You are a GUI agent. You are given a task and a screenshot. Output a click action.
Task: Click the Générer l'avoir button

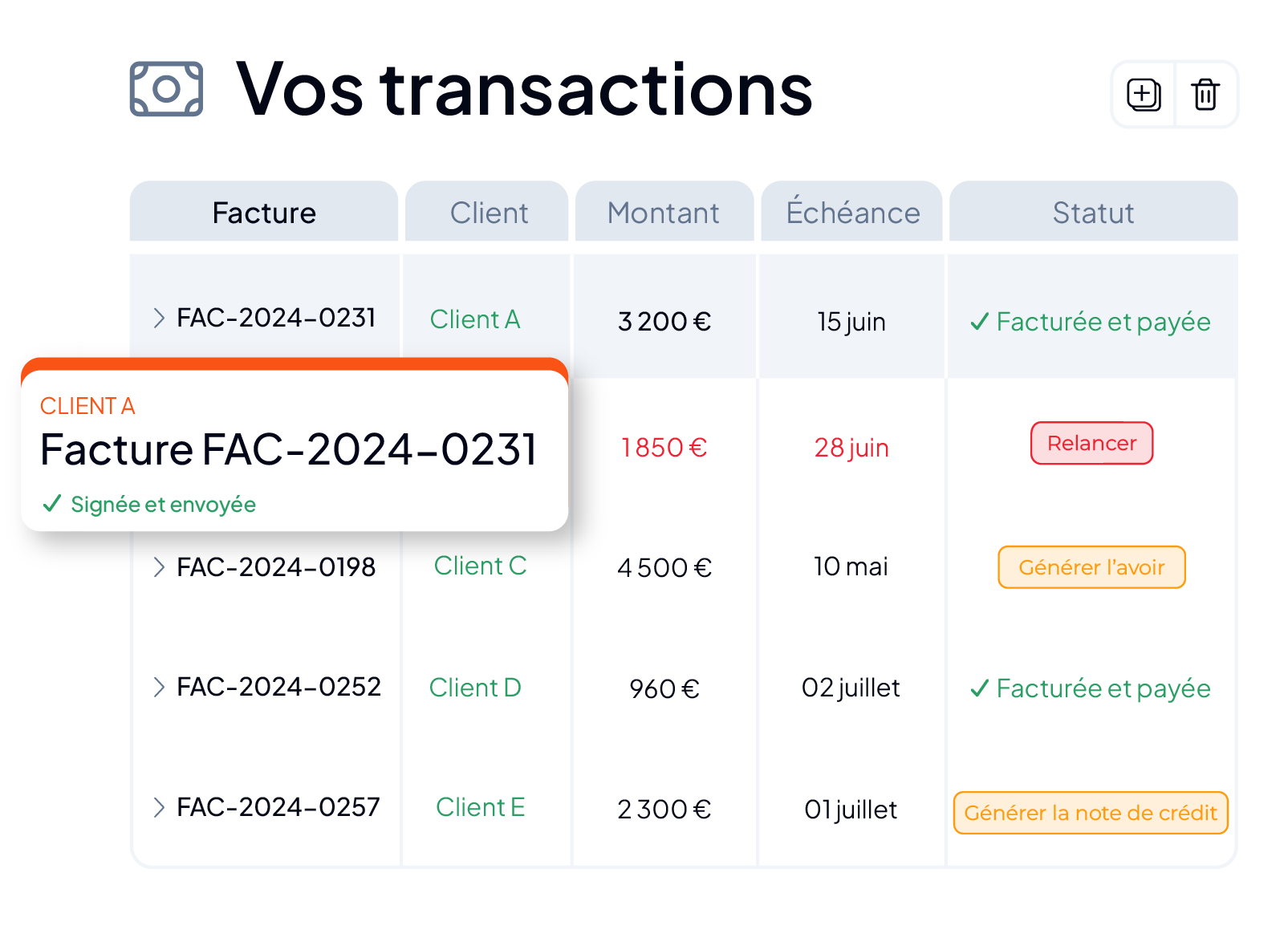tap(1091, 567)
